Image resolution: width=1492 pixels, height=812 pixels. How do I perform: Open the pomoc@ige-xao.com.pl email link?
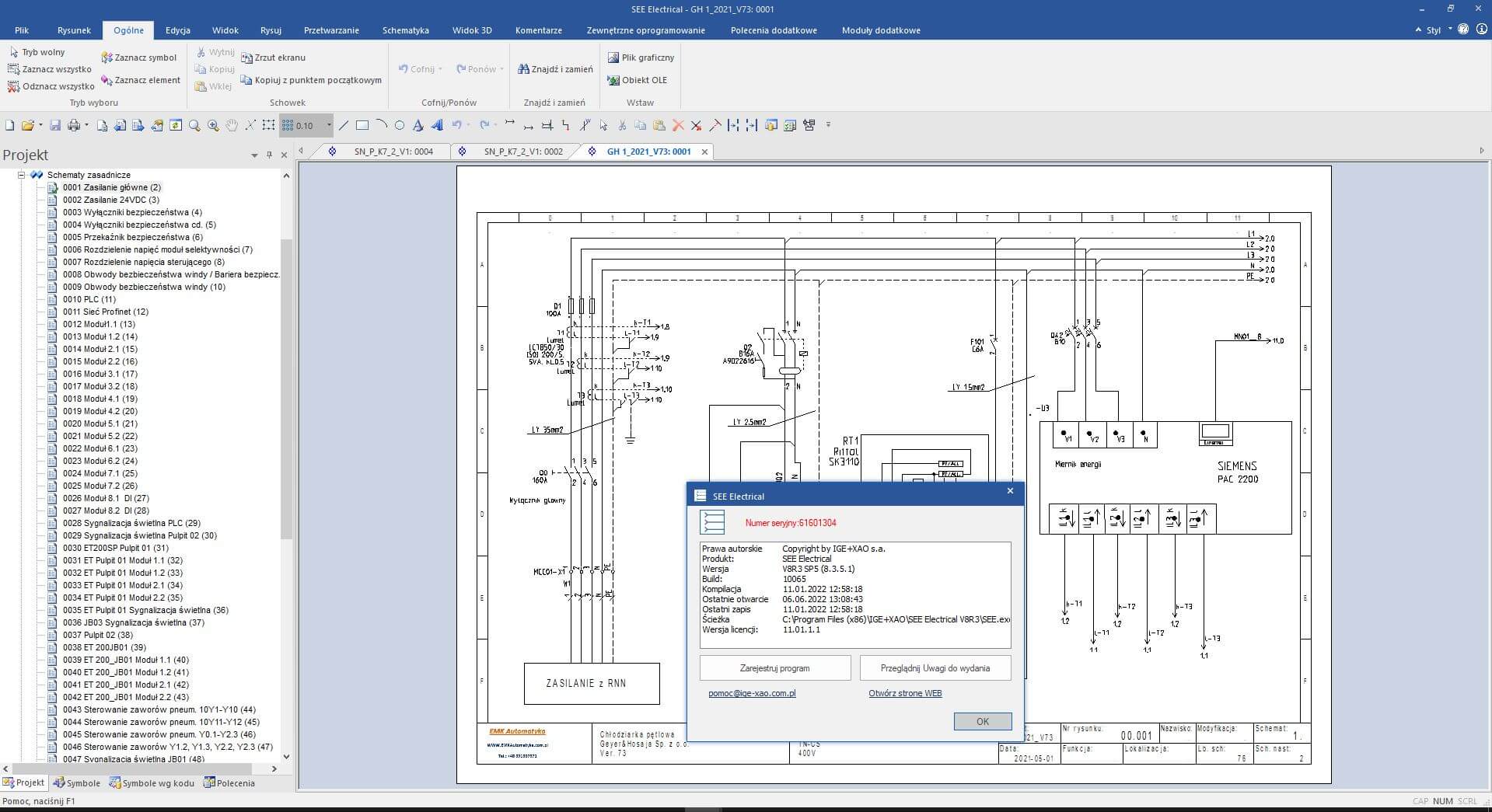pos(752,693)
